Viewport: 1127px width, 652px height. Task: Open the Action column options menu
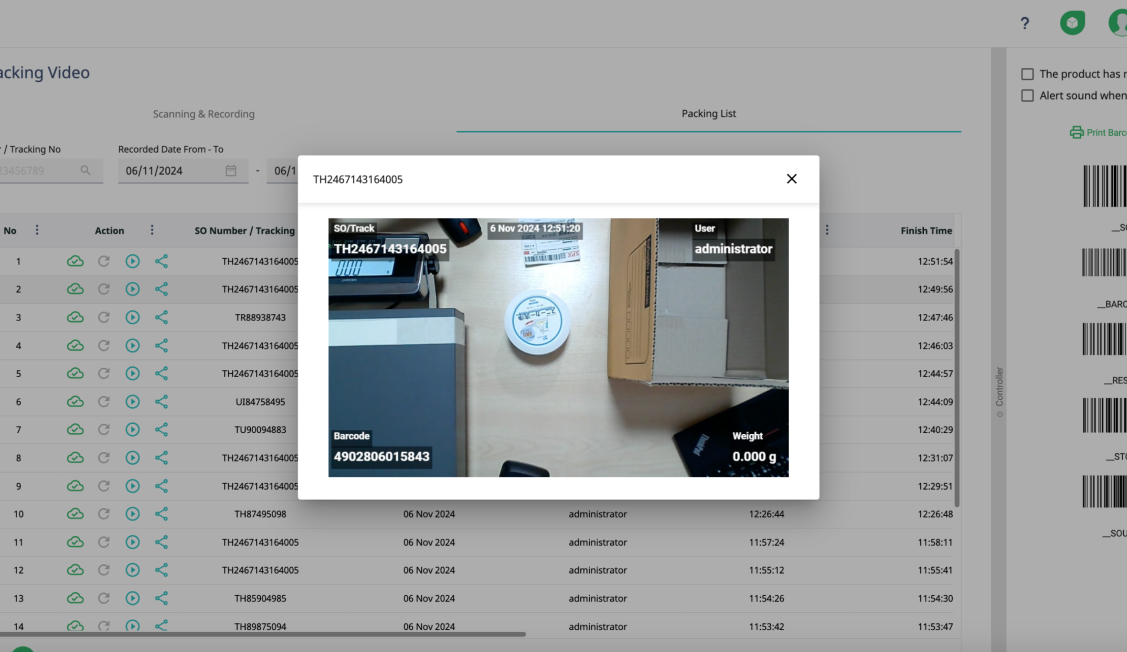point(152,230)
